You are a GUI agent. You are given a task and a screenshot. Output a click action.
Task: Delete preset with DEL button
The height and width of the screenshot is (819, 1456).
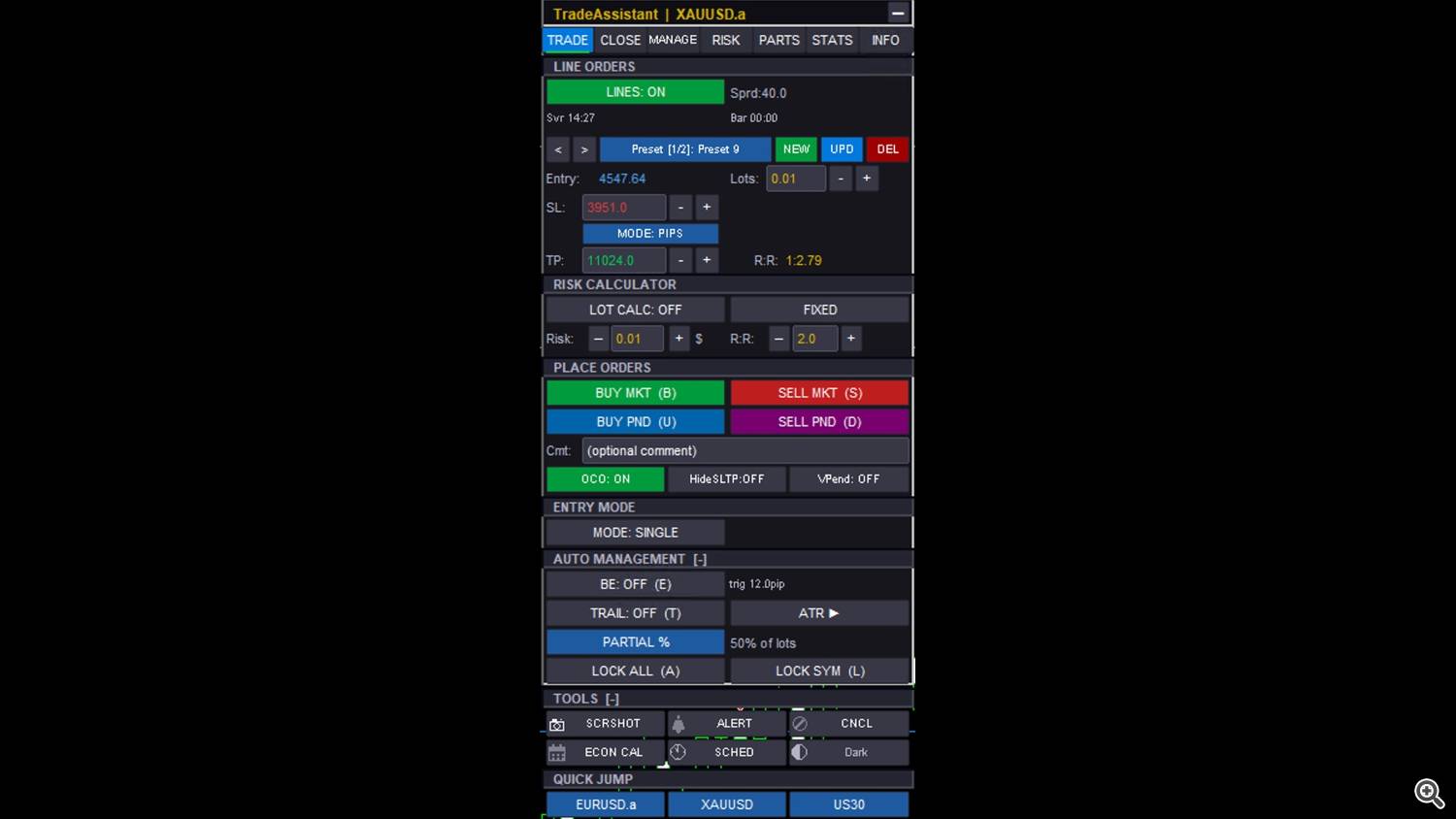[x=887, y=149]
